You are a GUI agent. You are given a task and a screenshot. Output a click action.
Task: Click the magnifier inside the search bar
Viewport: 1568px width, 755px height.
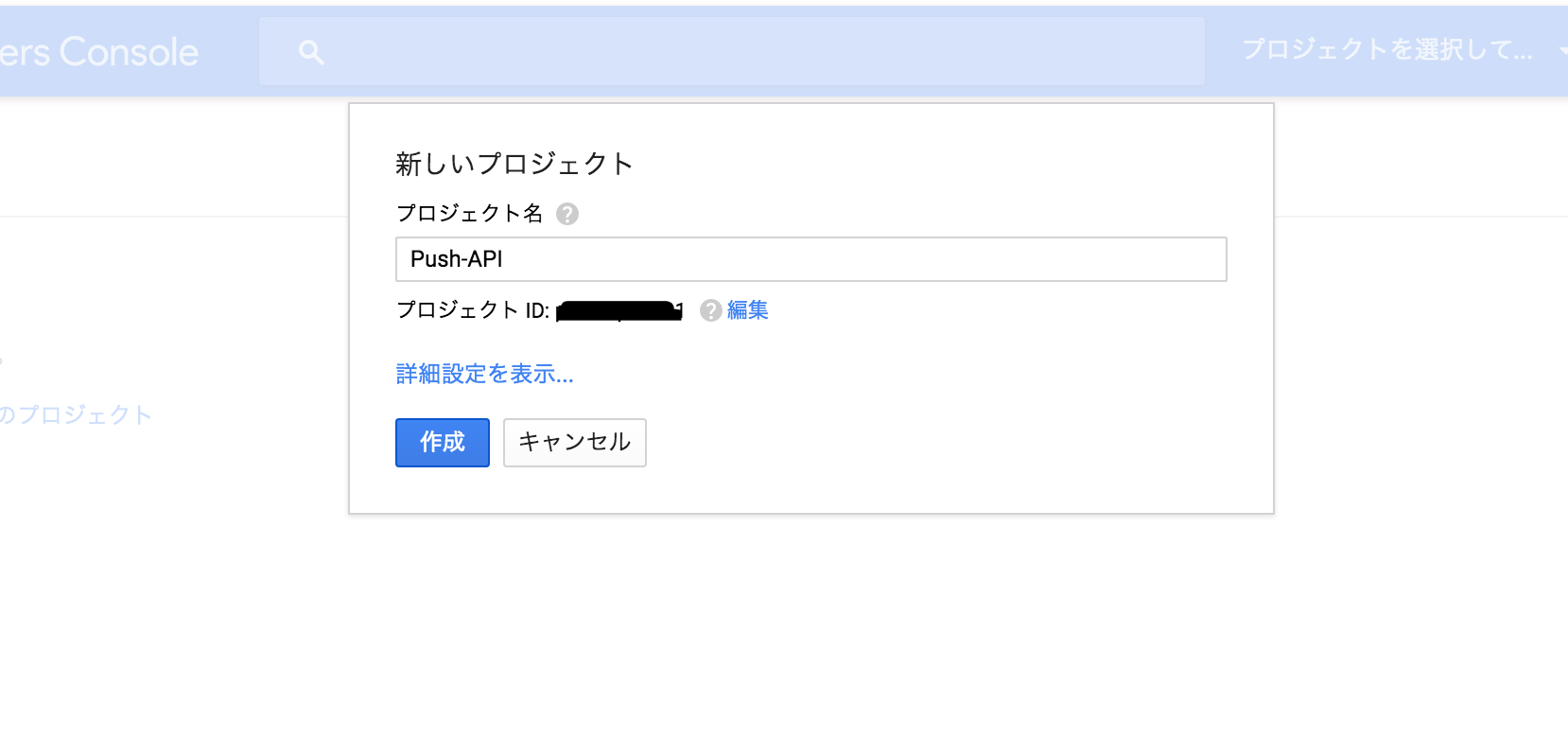tap(311, 51)
